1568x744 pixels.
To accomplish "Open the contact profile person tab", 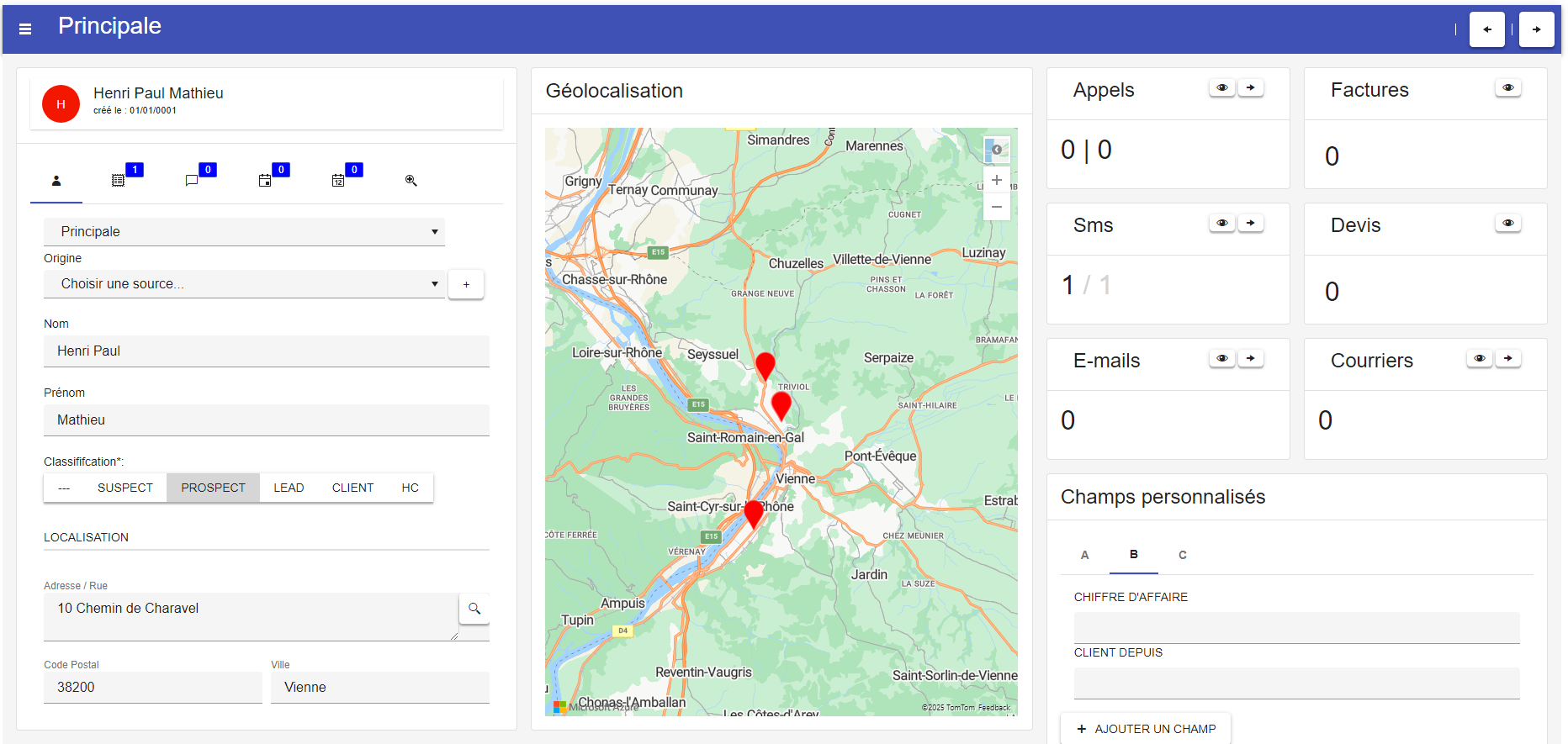I will (x=56, y=181).
